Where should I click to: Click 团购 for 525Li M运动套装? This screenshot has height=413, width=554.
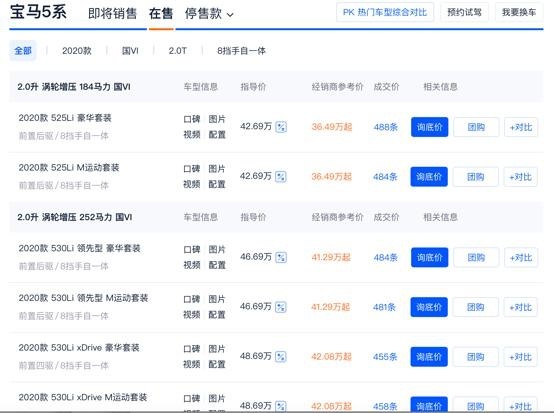coord(476,177)
